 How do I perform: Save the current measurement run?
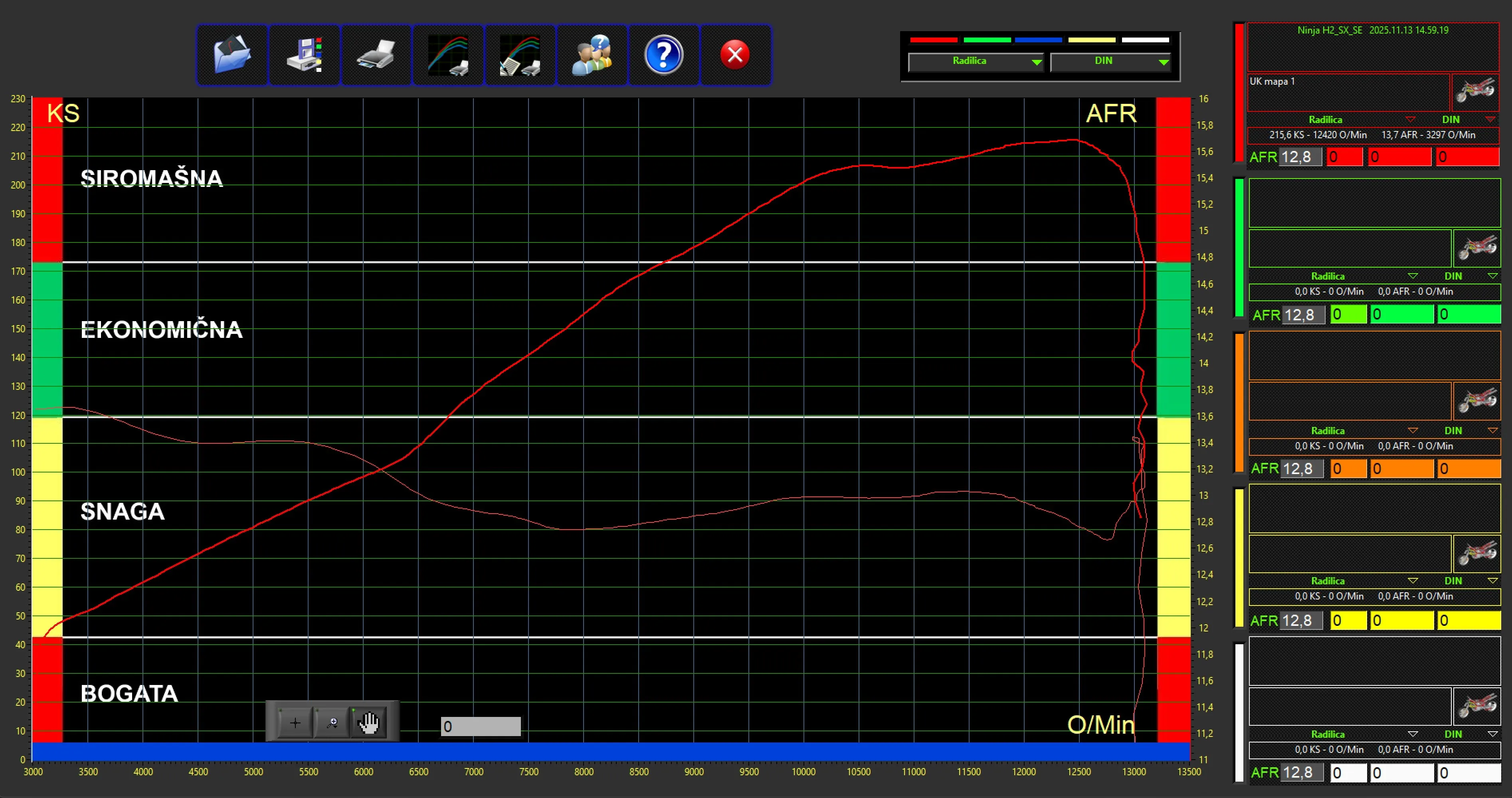(304, 55)
